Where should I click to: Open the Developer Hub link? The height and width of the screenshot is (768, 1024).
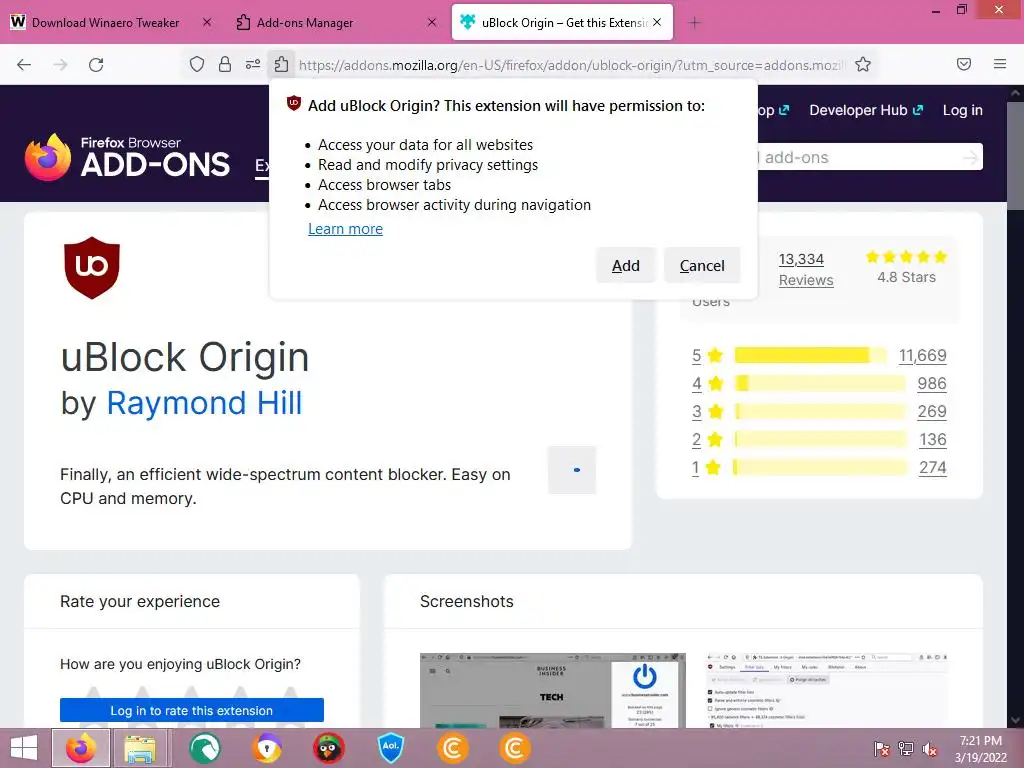866,110
